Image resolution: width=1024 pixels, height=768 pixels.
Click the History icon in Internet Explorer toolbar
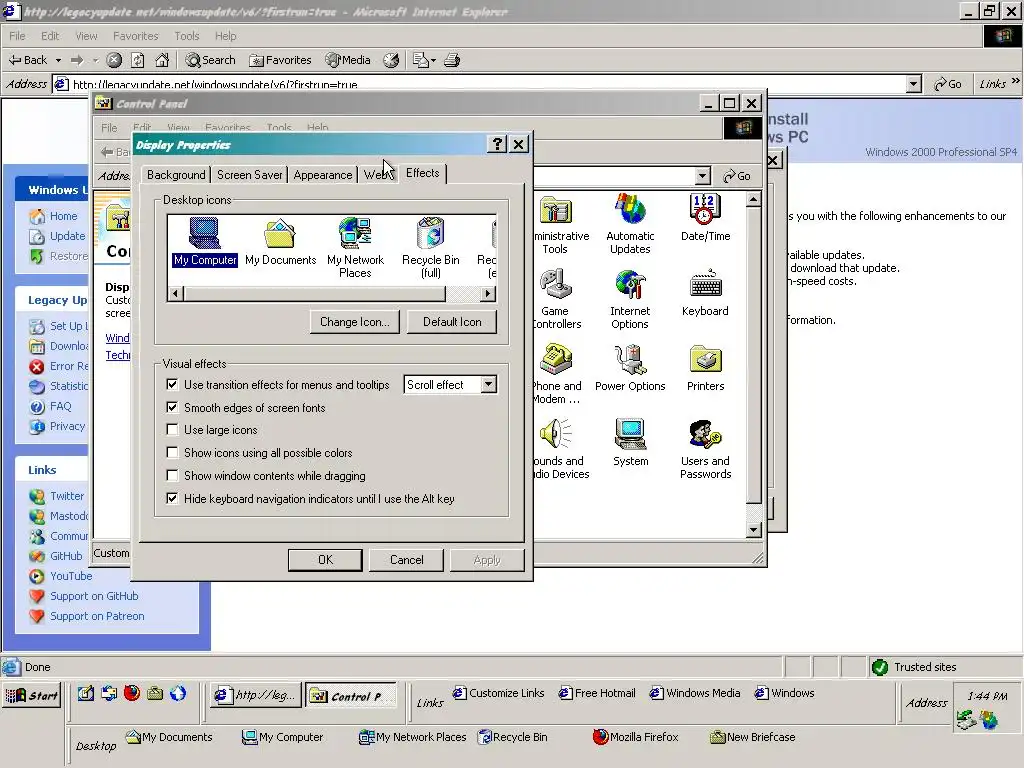(391, 60)
